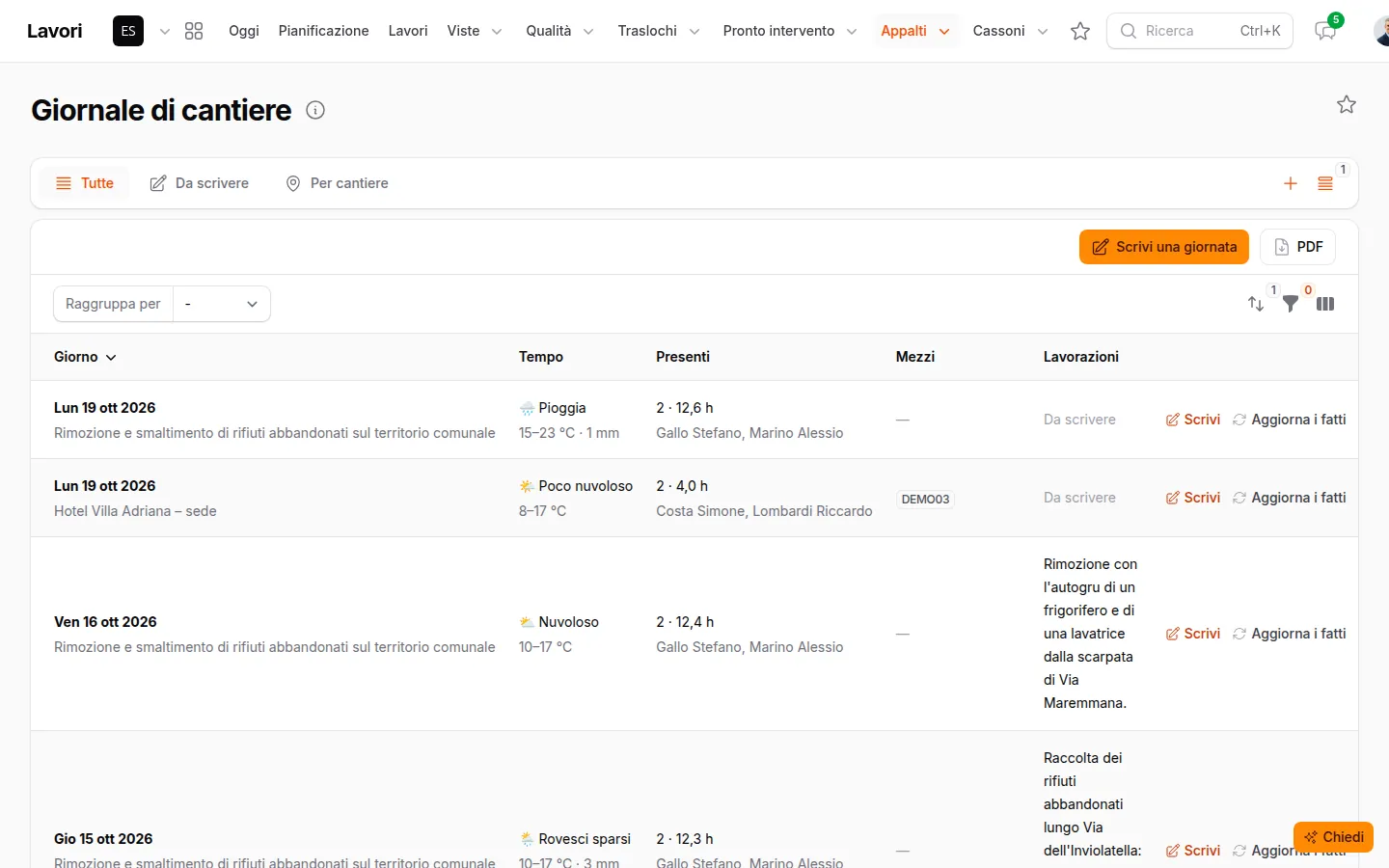Open the column settings icon
The width and height of the screenshot is (1389, 868).
coord(1325,304)
